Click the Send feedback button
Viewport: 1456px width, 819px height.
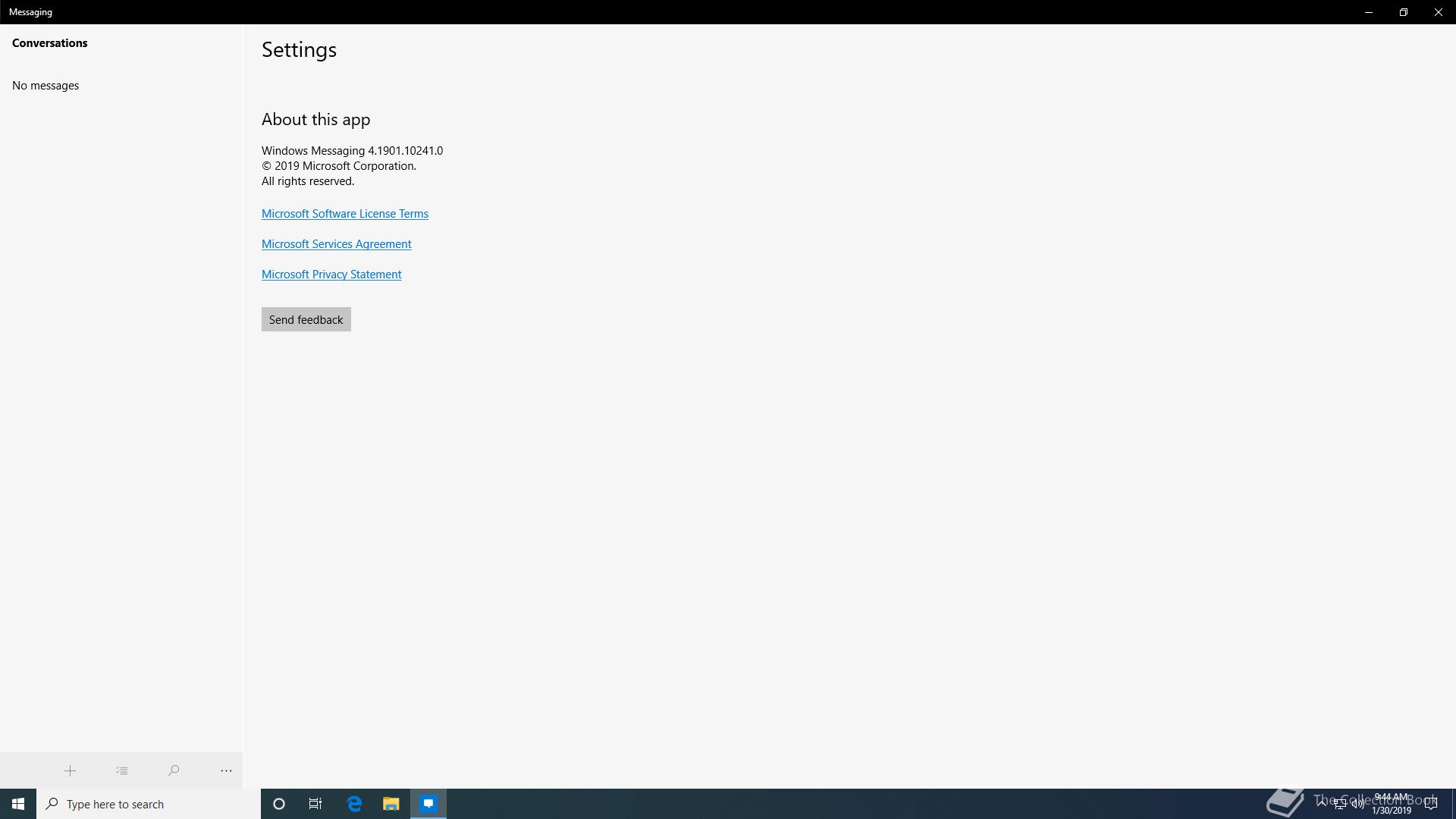[x=306, y=319]
